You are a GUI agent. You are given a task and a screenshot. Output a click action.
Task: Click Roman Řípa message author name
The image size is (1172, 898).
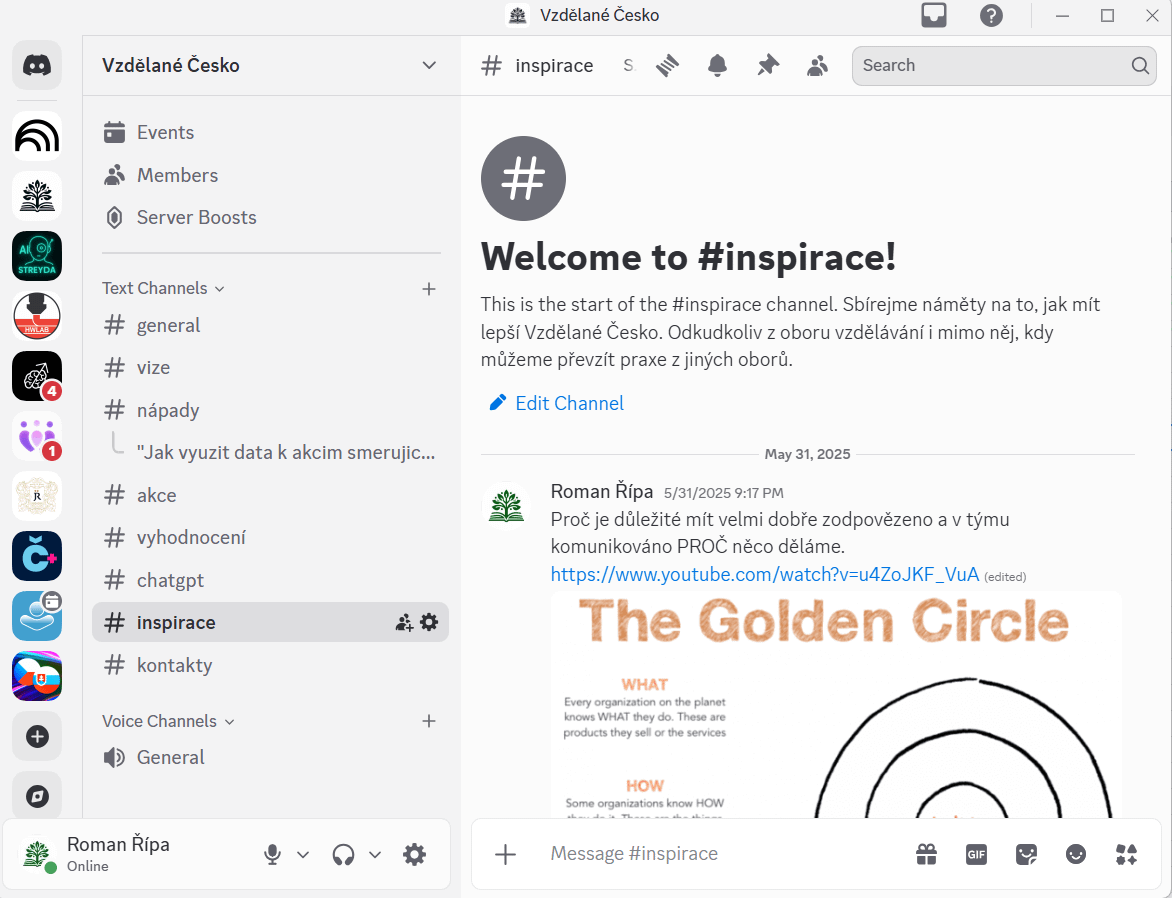pyautogui.click(x=602, y=491)
